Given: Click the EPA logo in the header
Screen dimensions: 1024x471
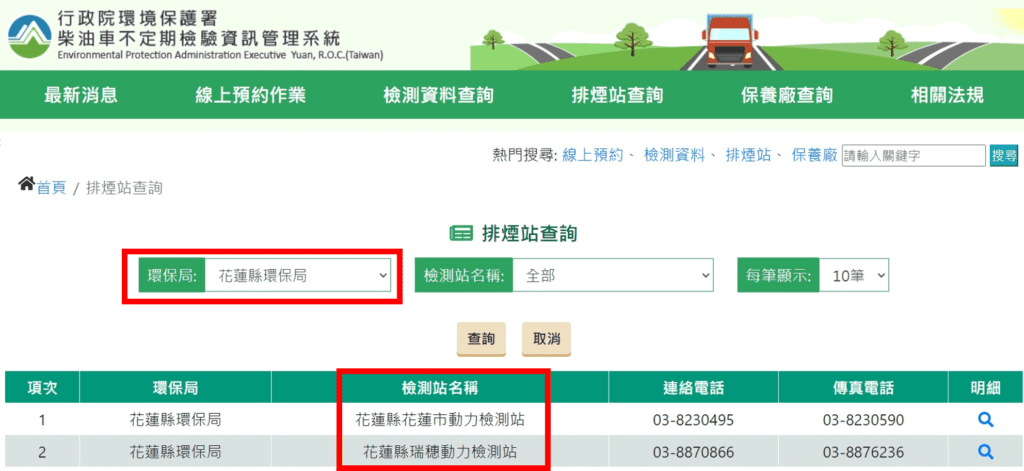Looking at the screenshot, I should pyautogui.click(x=28, y=35).
